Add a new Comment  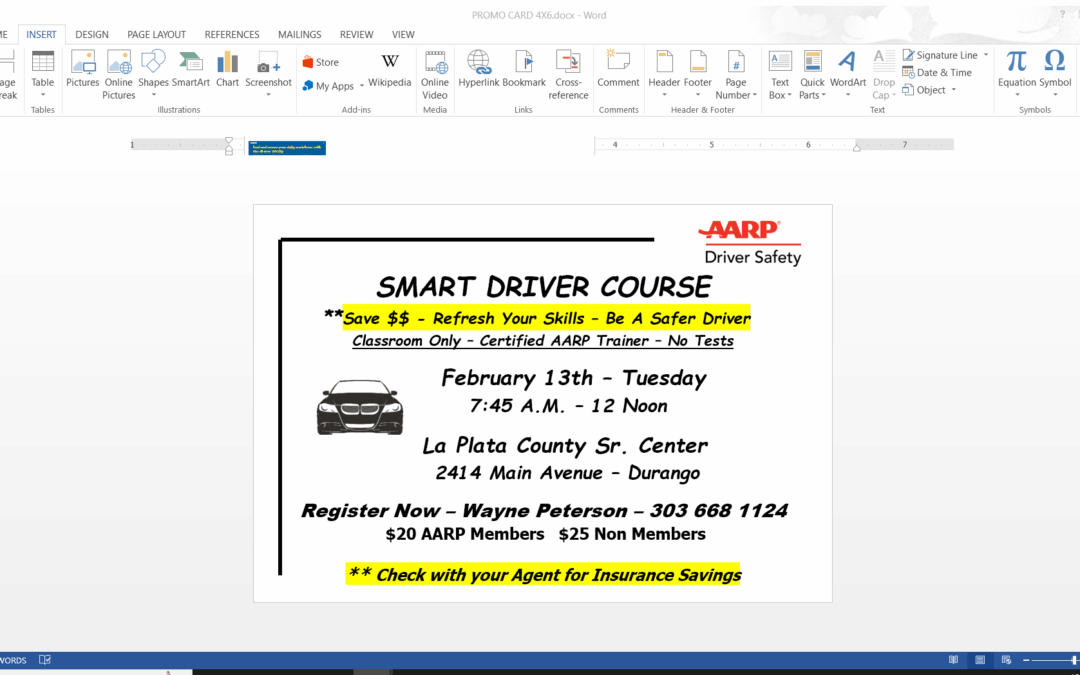[x=619, y=70]
